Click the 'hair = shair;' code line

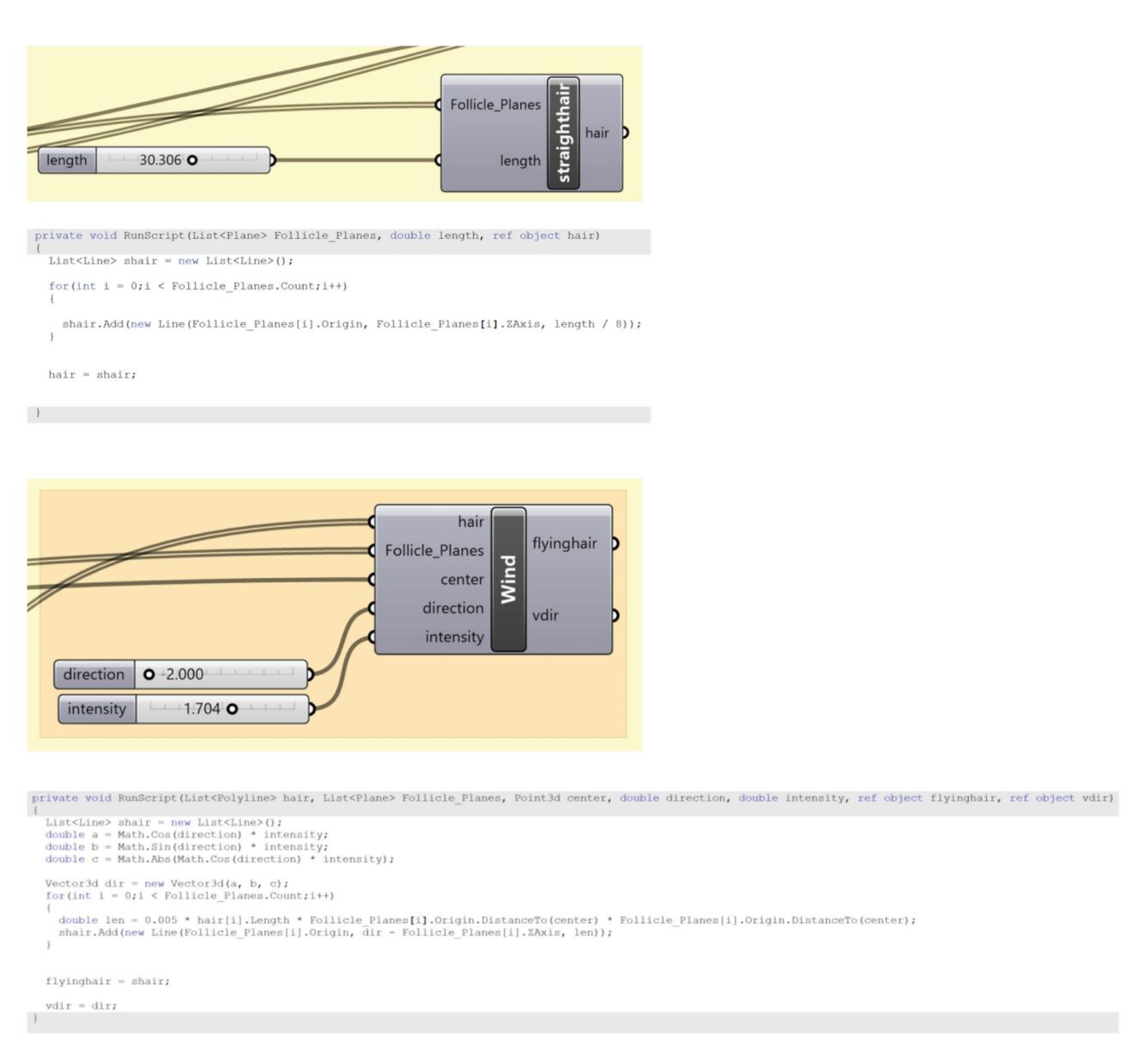click(x=93, y=375)
